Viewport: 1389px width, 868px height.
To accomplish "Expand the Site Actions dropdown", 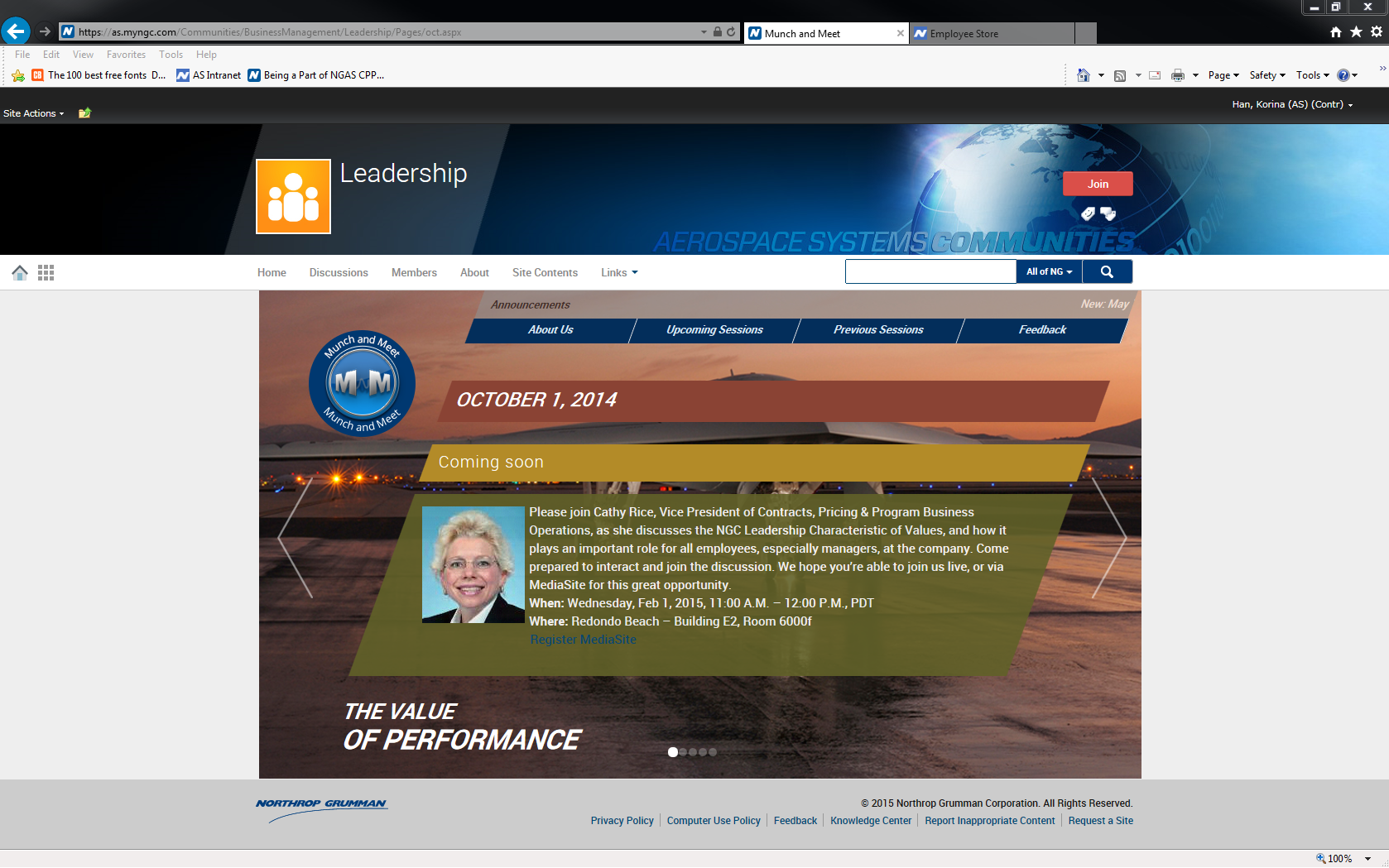I will (33, 113).
